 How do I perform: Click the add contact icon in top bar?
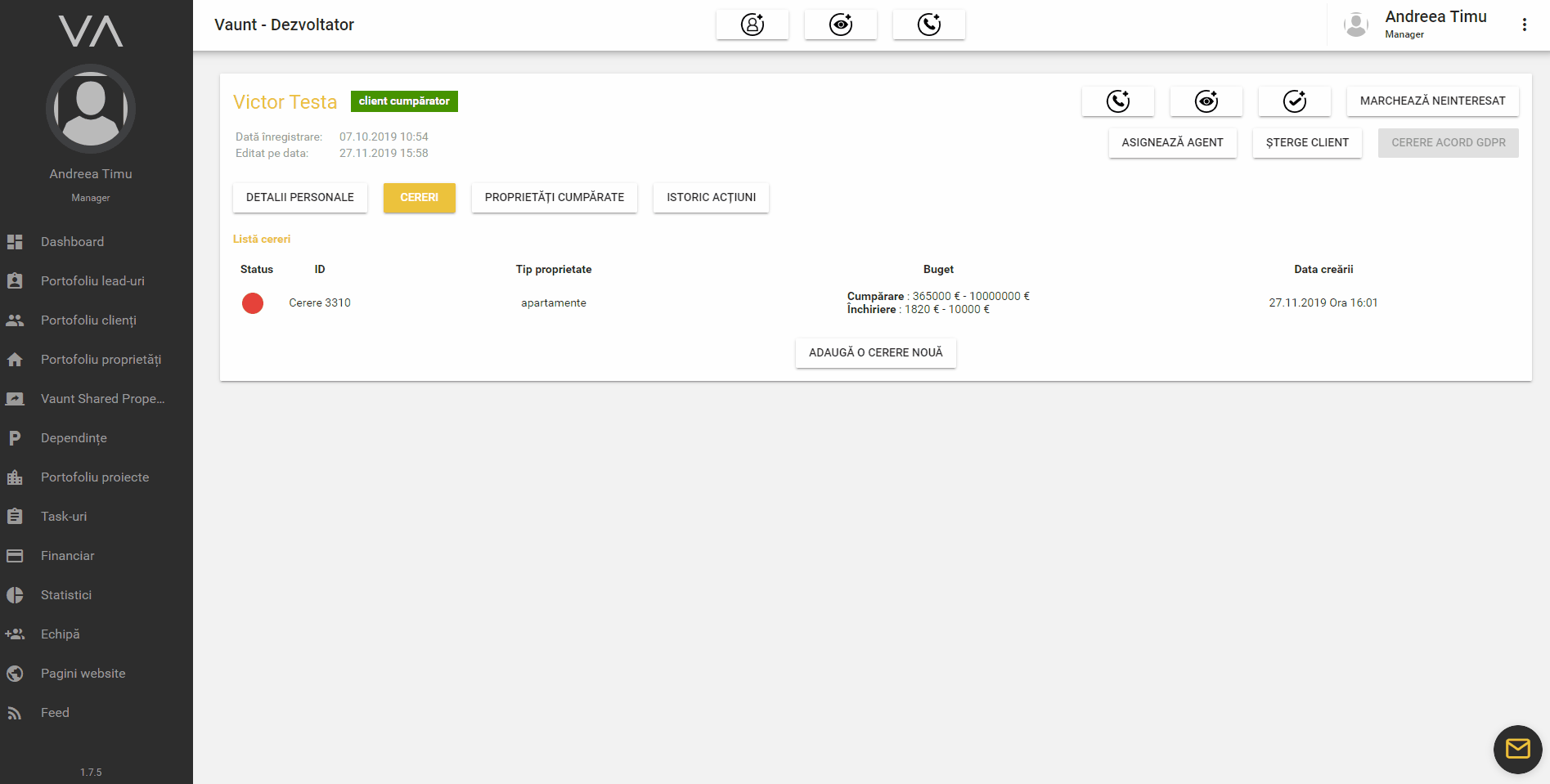coord(752,25)
